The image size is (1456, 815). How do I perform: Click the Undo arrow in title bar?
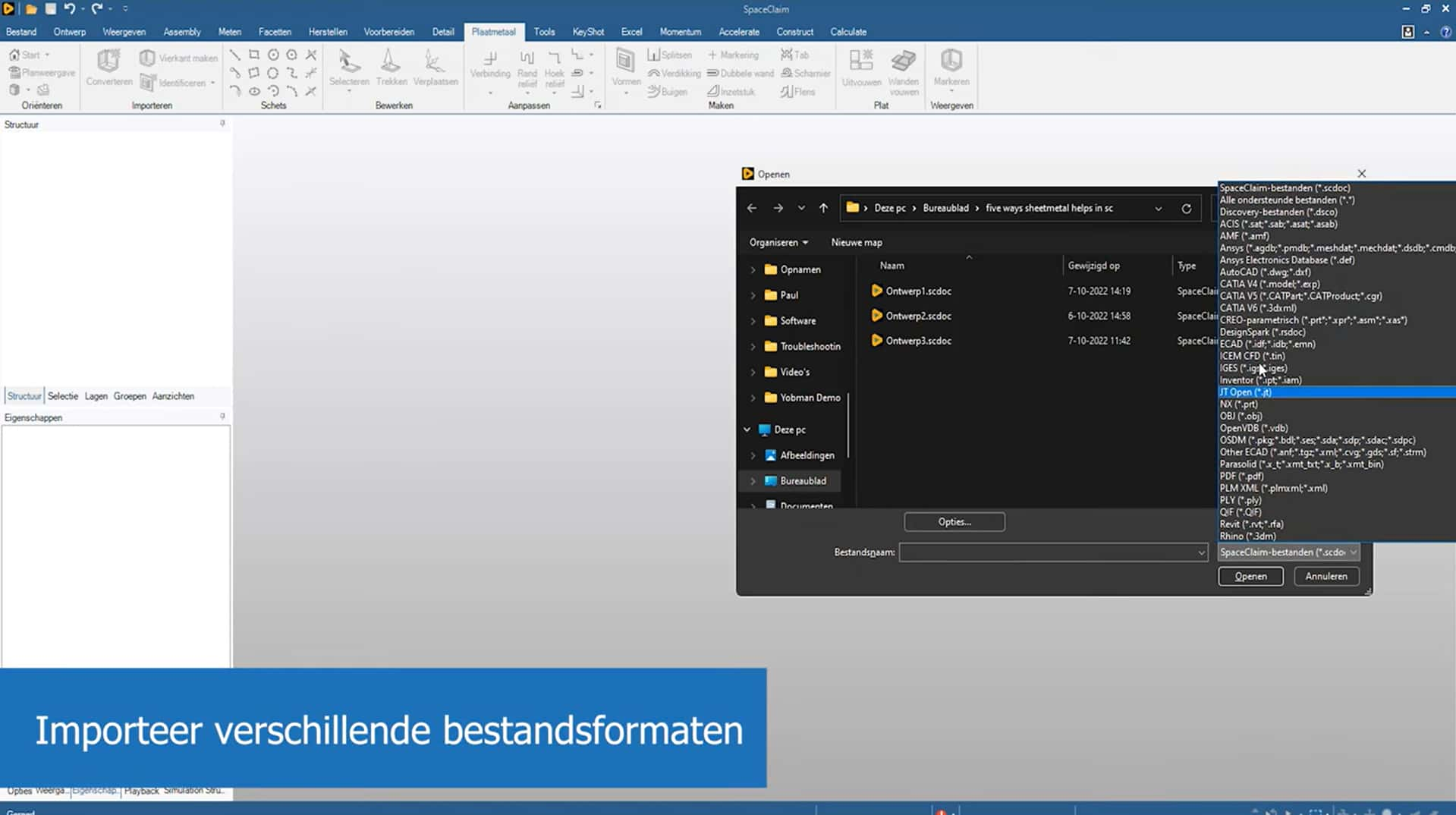(x=69, y=9)
